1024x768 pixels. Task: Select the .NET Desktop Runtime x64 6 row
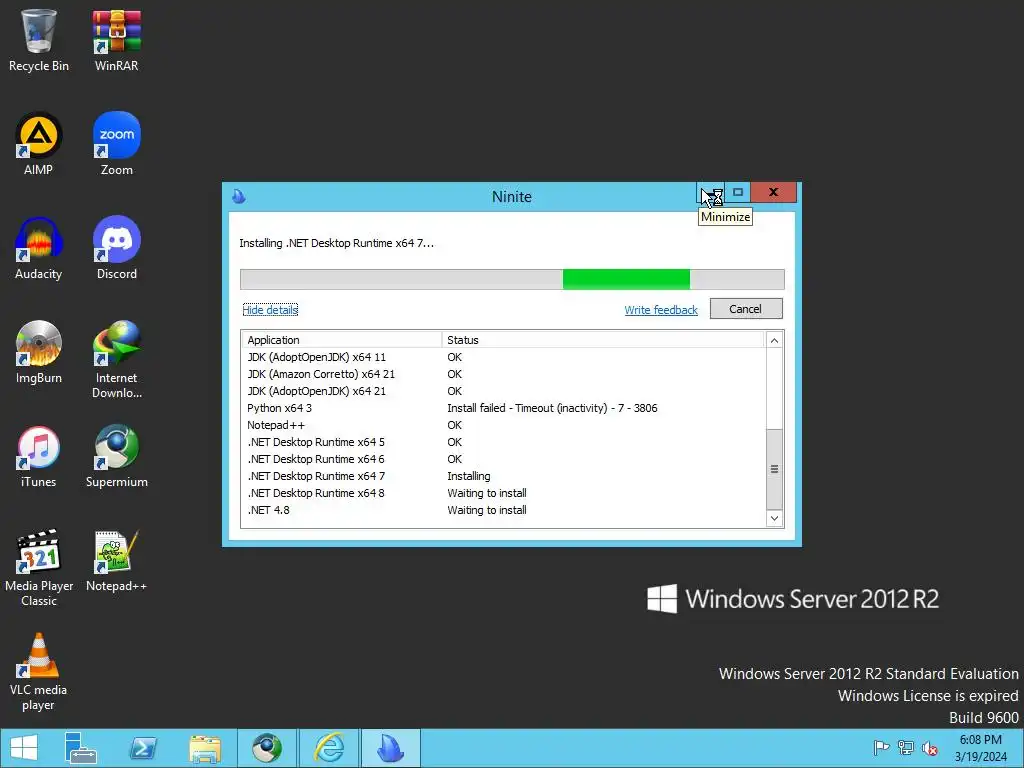[x=504, y=459]
